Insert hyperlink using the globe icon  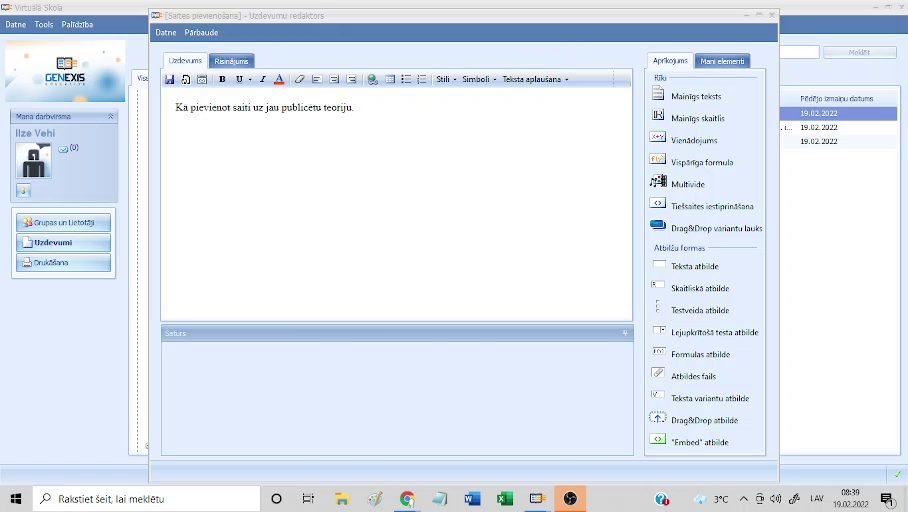click(373, 79)
